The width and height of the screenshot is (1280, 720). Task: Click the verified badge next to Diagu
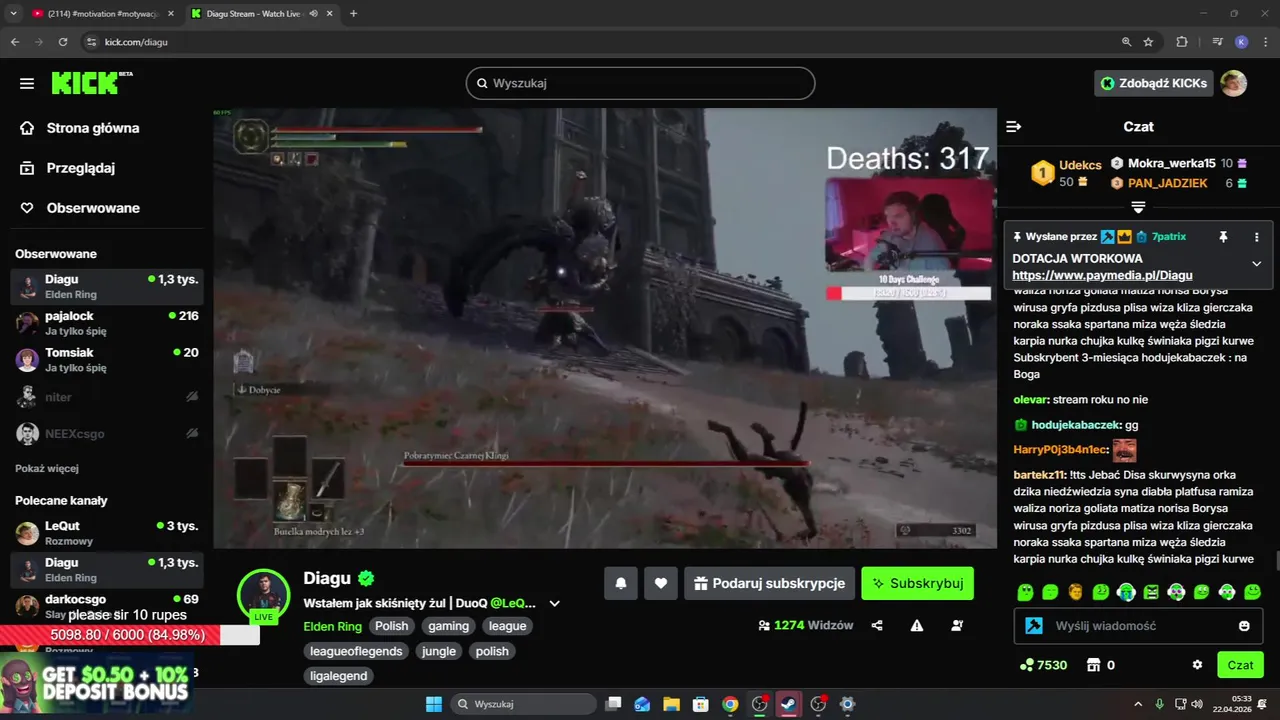pos(366,578)
